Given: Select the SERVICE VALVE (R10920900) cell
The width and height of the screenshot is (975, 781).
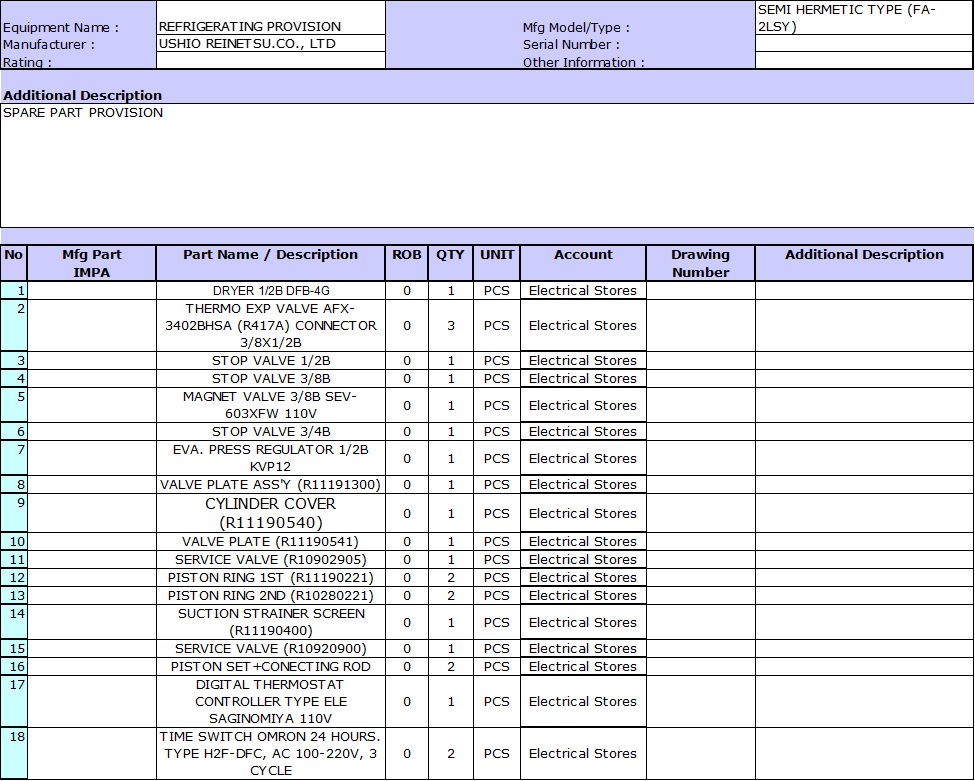Looking at the screenshot, I should 270,649.
